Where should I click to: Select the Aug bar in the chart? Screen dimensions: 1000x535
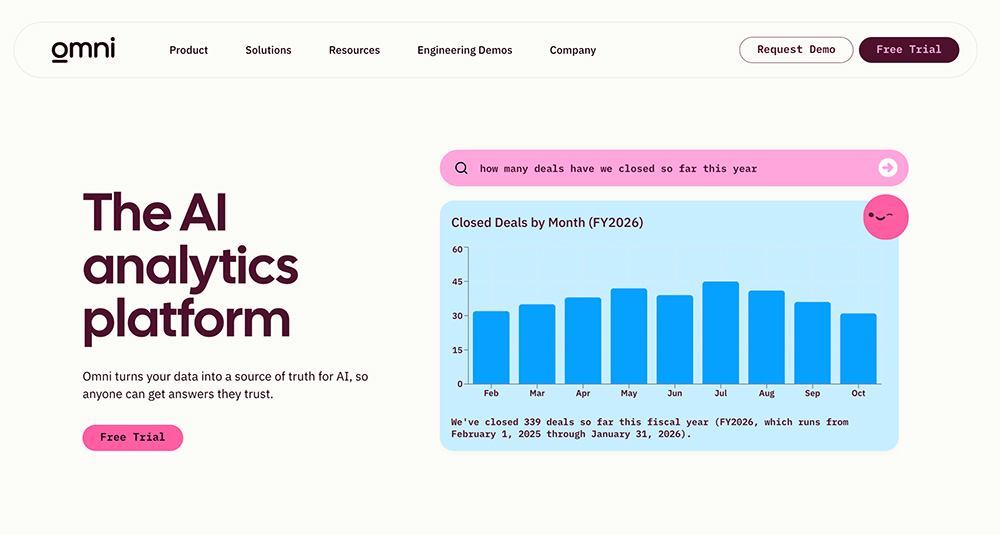coord(767,337)
